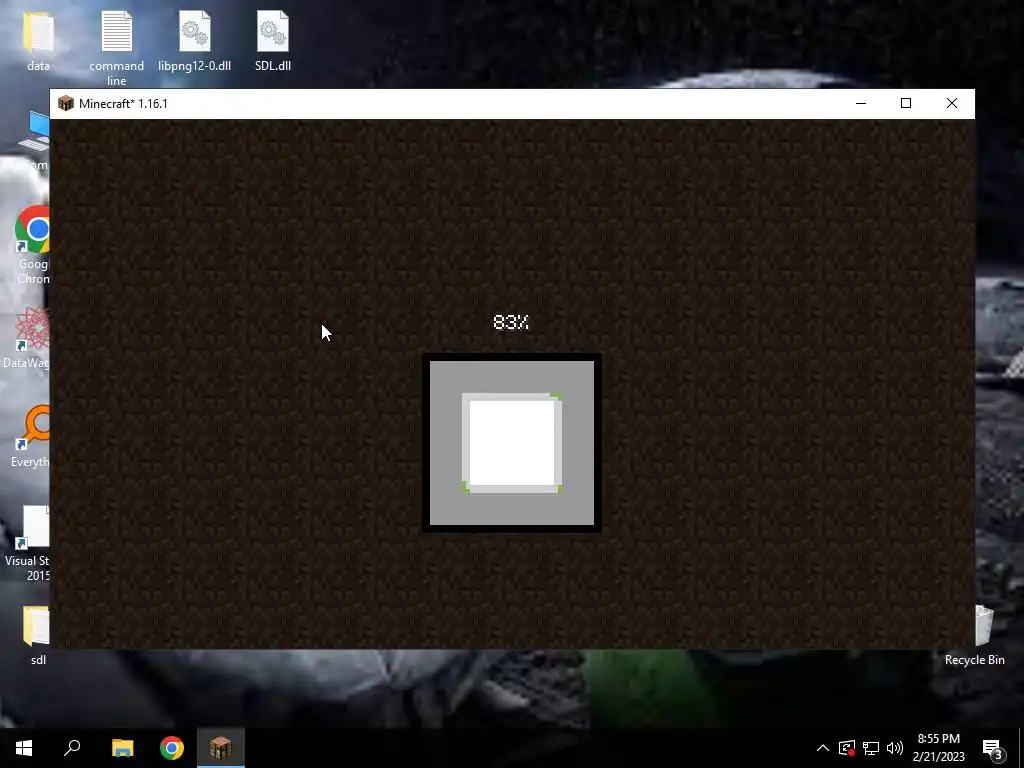Select the libpng12-0.dll file icon
1024x768 pixels.
coord(195,40)
